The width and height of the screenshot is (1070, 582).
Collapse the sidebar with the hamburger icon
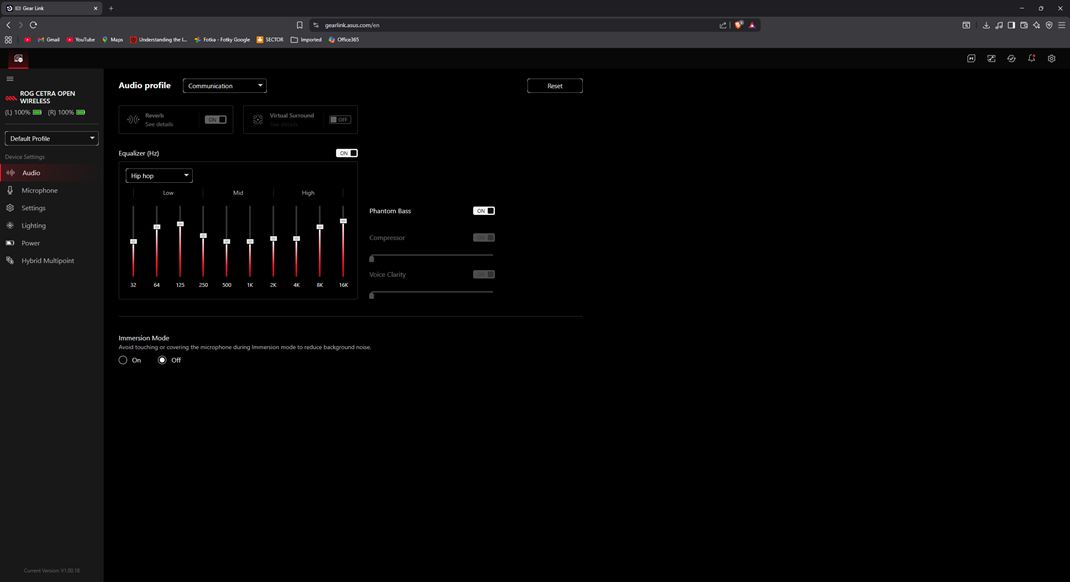point(10,79)
